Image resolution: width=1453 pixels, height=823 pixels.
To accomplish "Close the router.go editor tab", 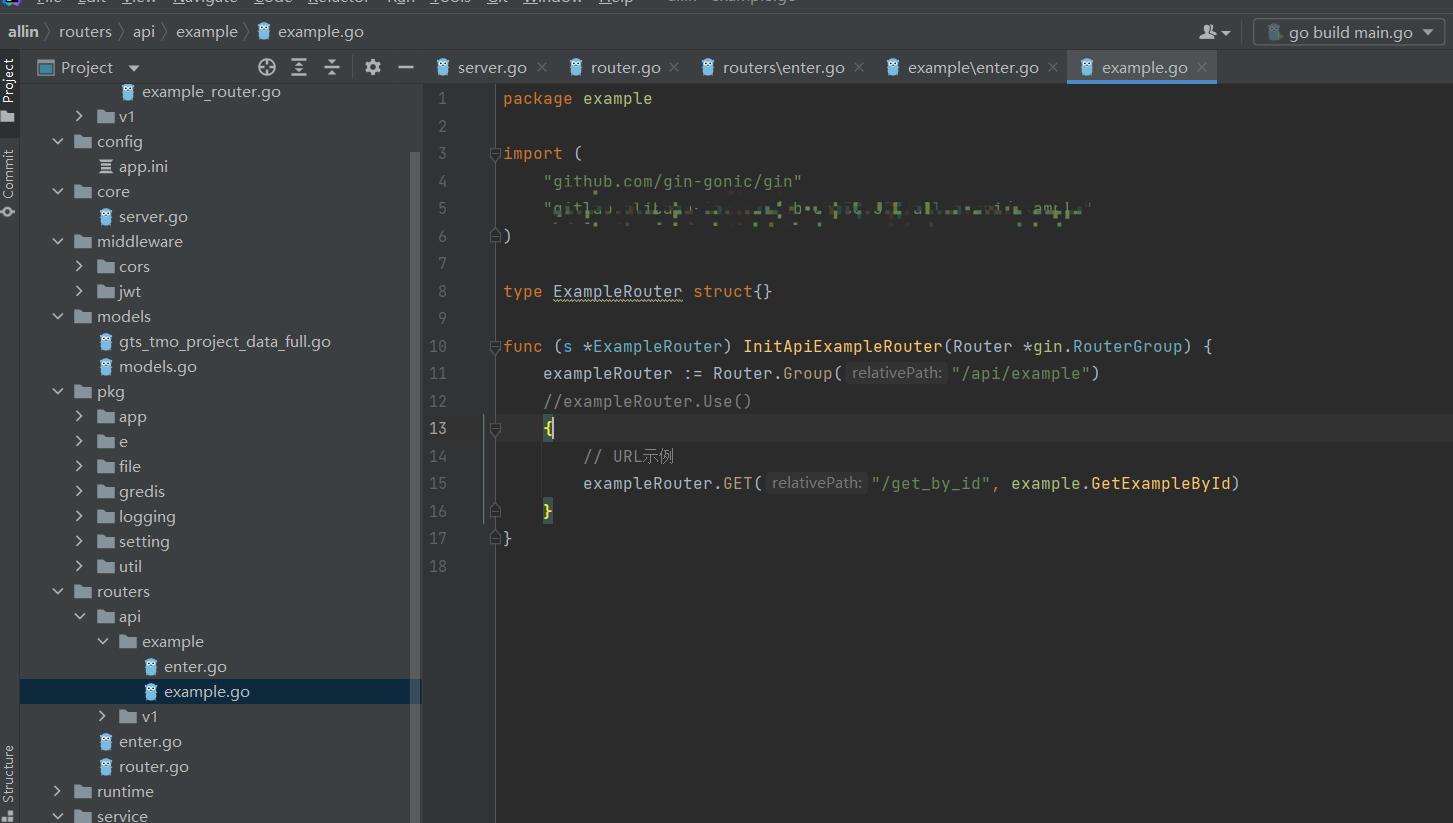I will pos(674,67).
